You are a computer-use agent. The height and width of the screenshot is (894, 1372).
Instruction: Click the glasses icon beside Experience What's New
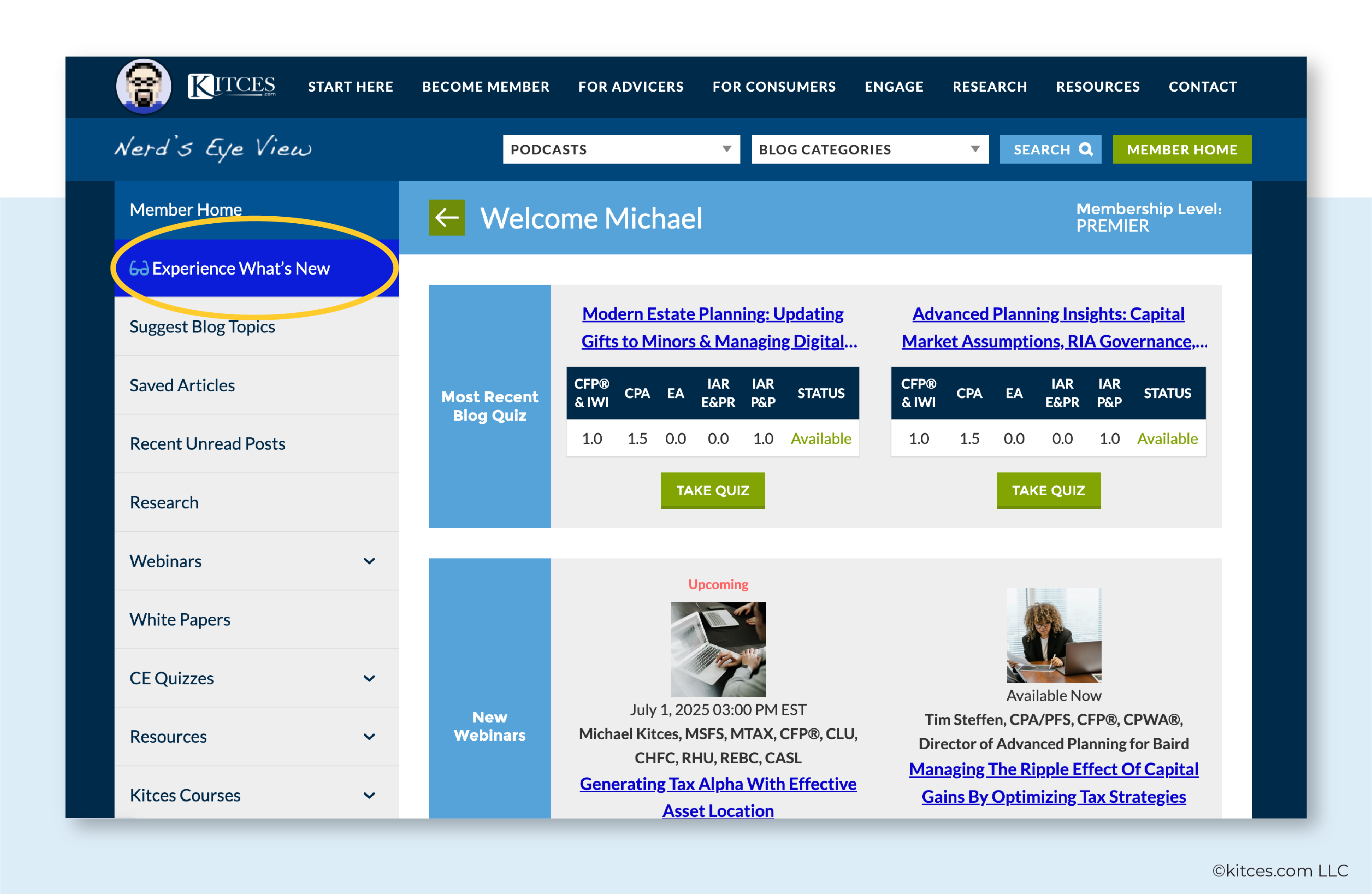click(x=139, y=268)
